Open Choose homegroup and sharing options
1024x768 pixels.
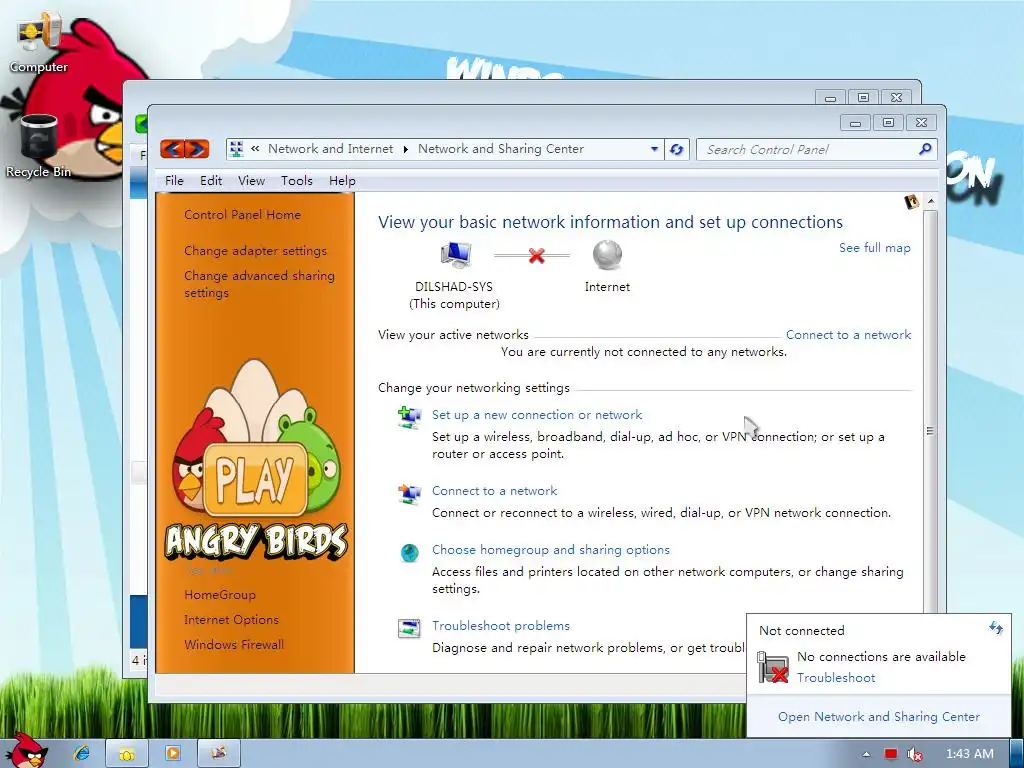(x=551, y=550)
